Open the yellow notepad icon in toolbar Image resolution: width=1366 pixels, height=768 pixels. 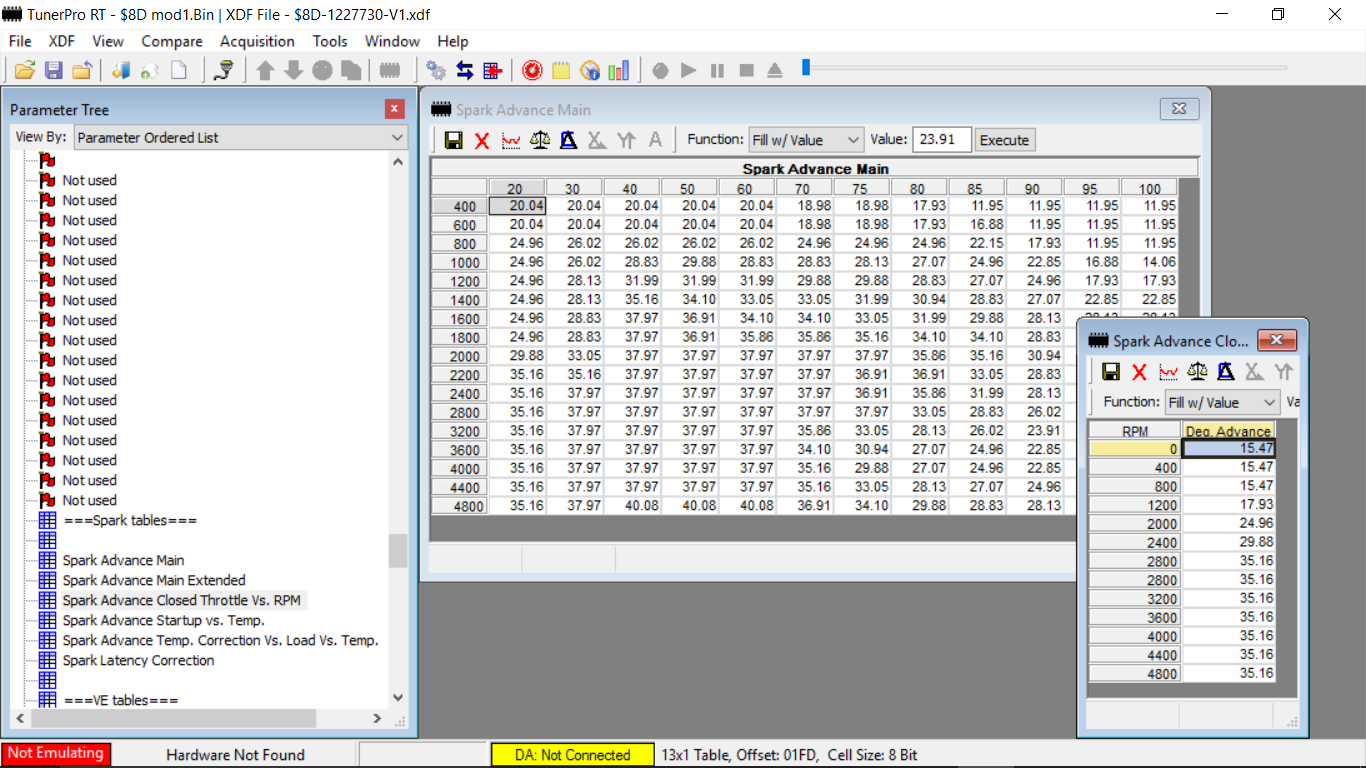click(x=561, y=70)
